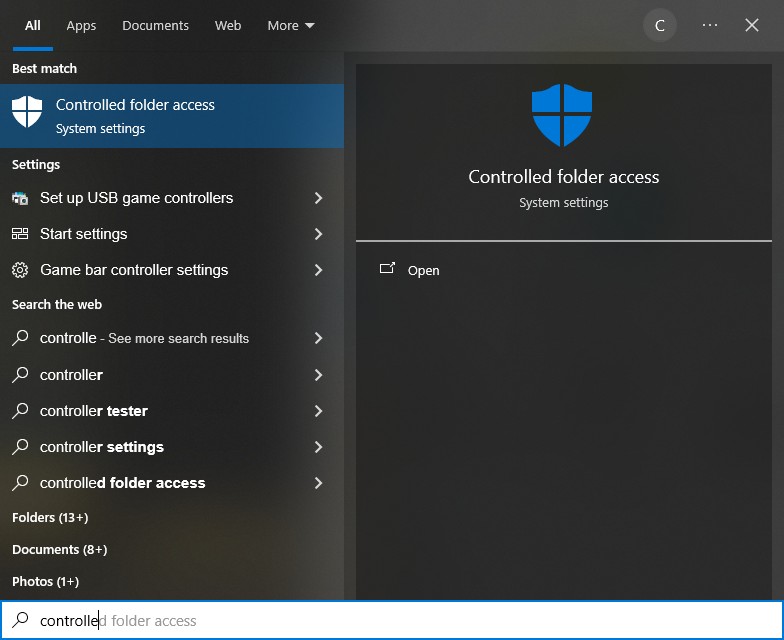This screenshot has height=640, width=784.
Task: Open Start settings result
Action: point(172,234)
